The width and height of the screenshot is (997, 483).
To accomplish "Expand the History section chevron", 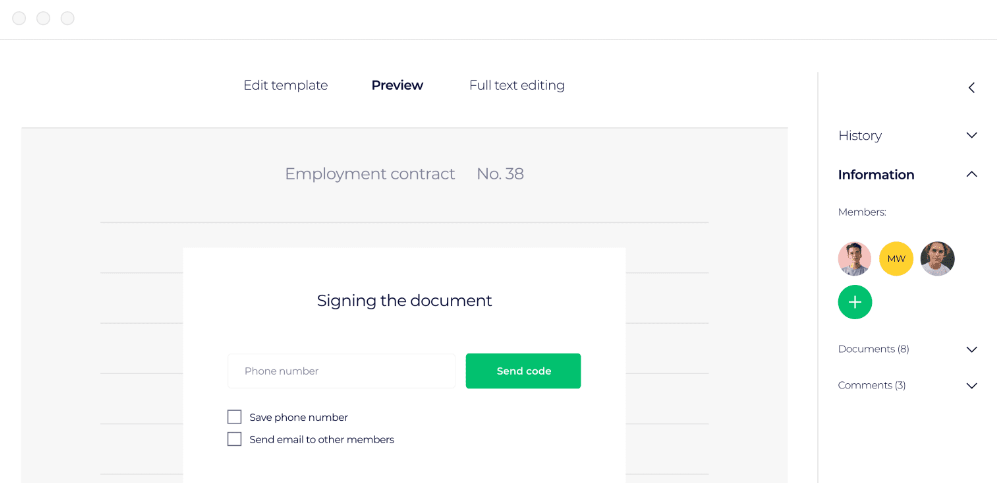I will 971,136.
